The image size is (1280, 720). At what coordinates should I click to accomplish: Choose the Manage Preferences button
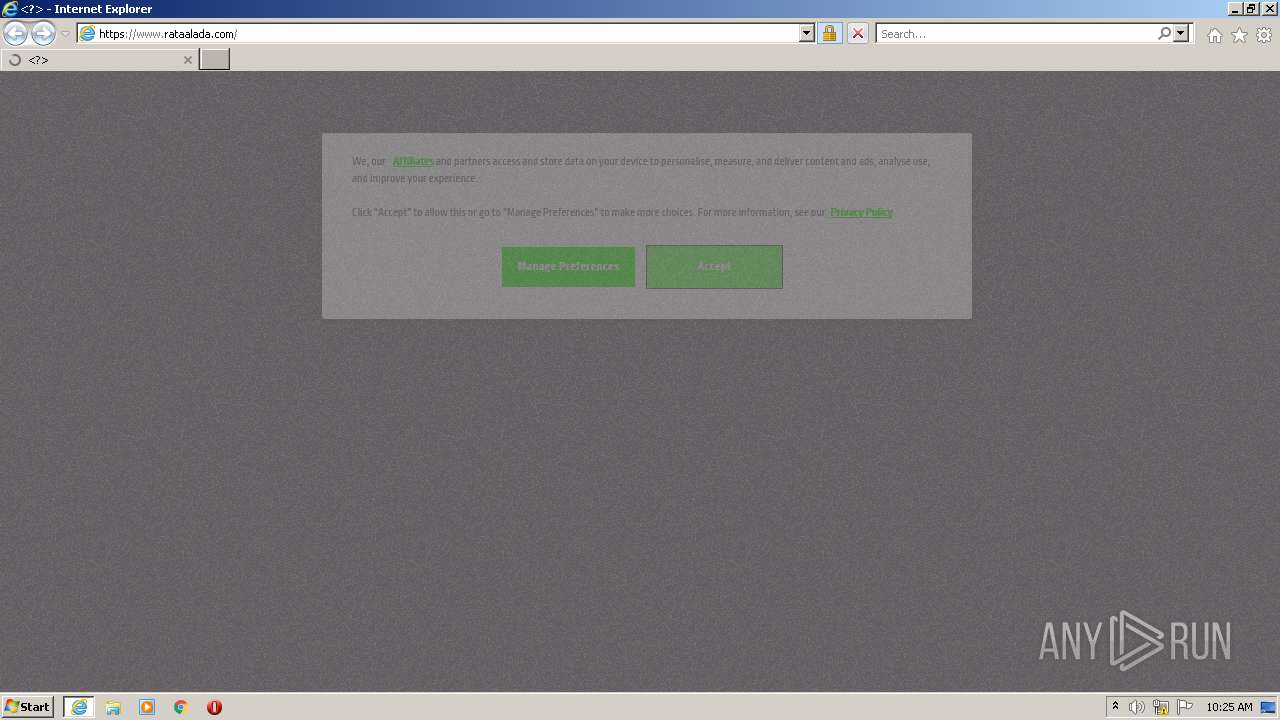(x=568, y=267)
